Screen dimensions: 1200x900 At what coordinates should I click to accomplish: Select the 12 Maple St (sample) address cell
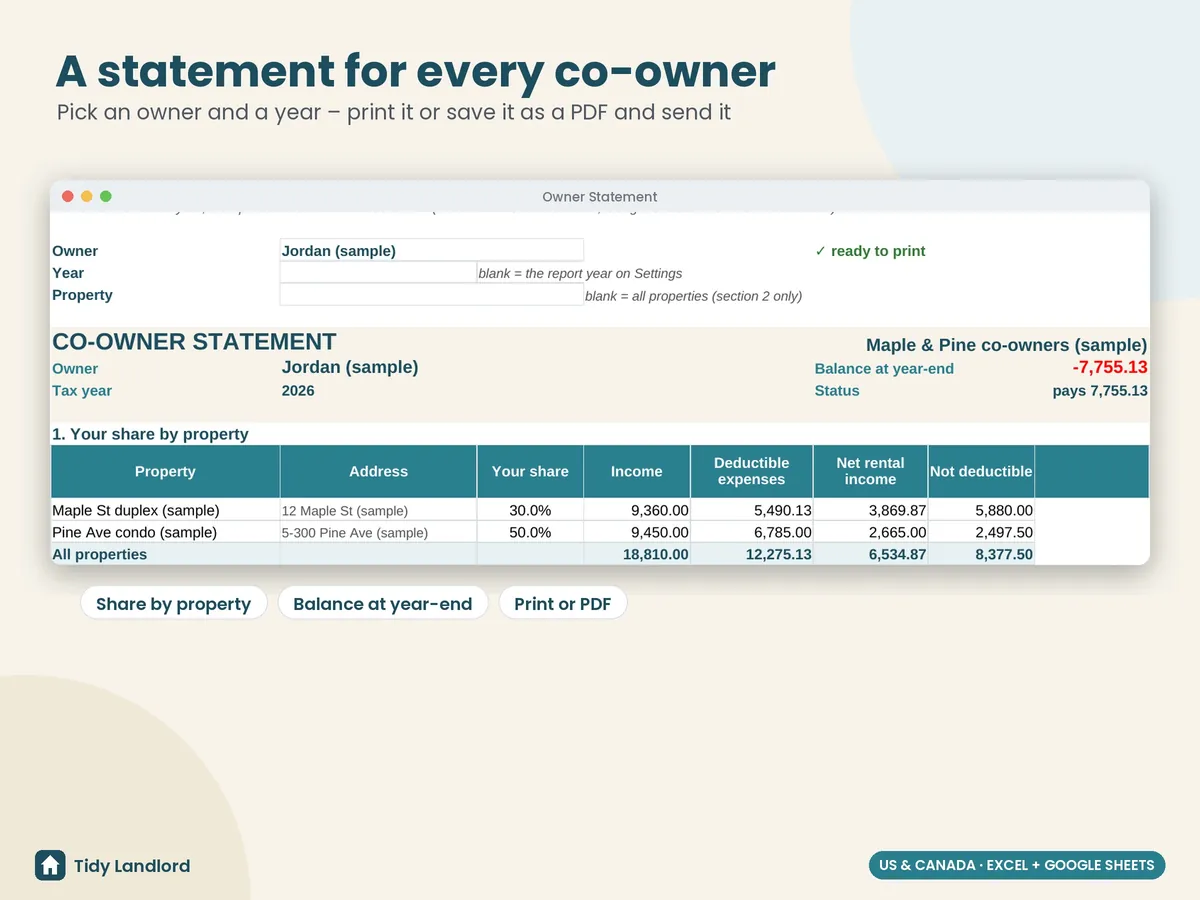(x=378, y=510)
